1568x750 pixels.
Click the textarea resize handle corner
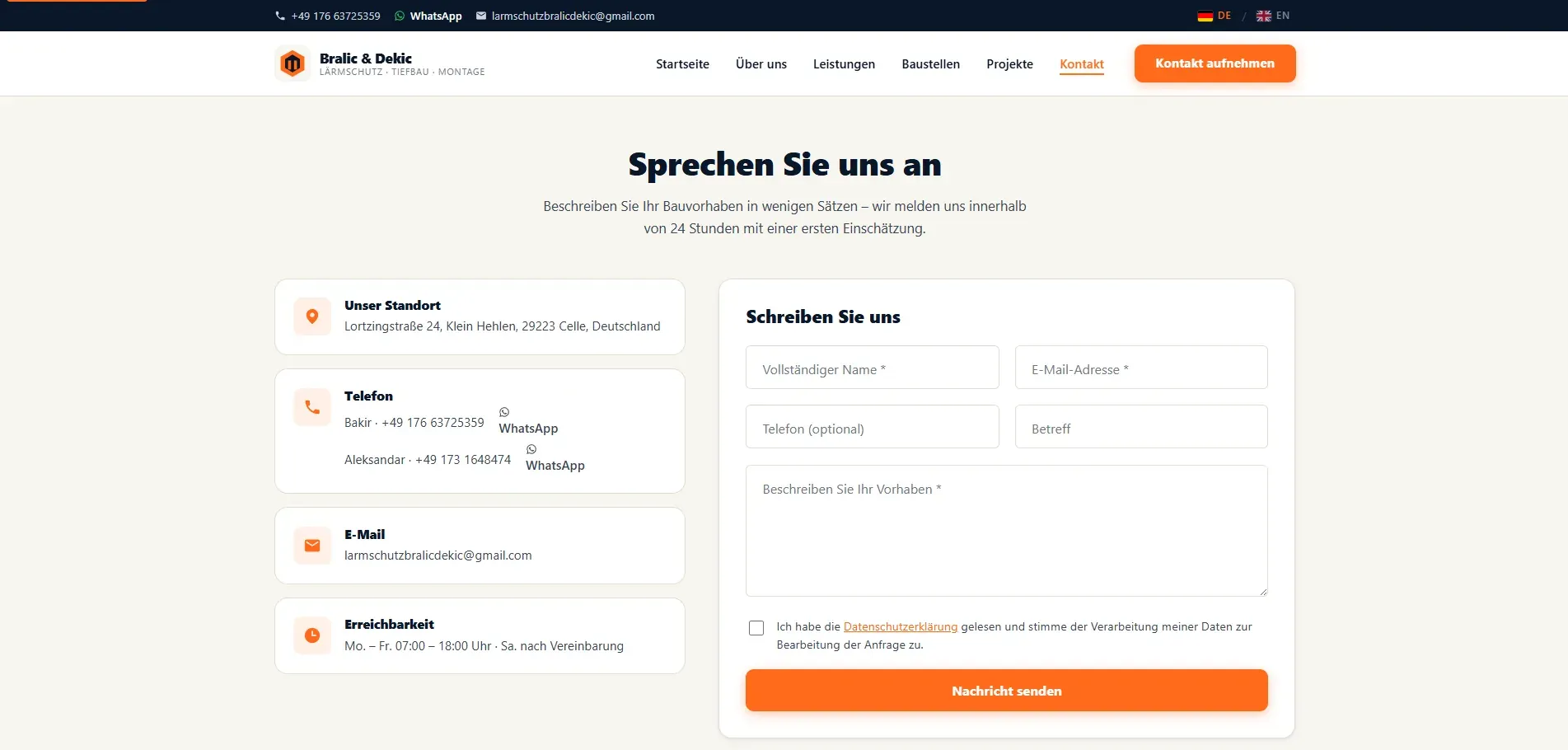click(x=1263, y=592)
